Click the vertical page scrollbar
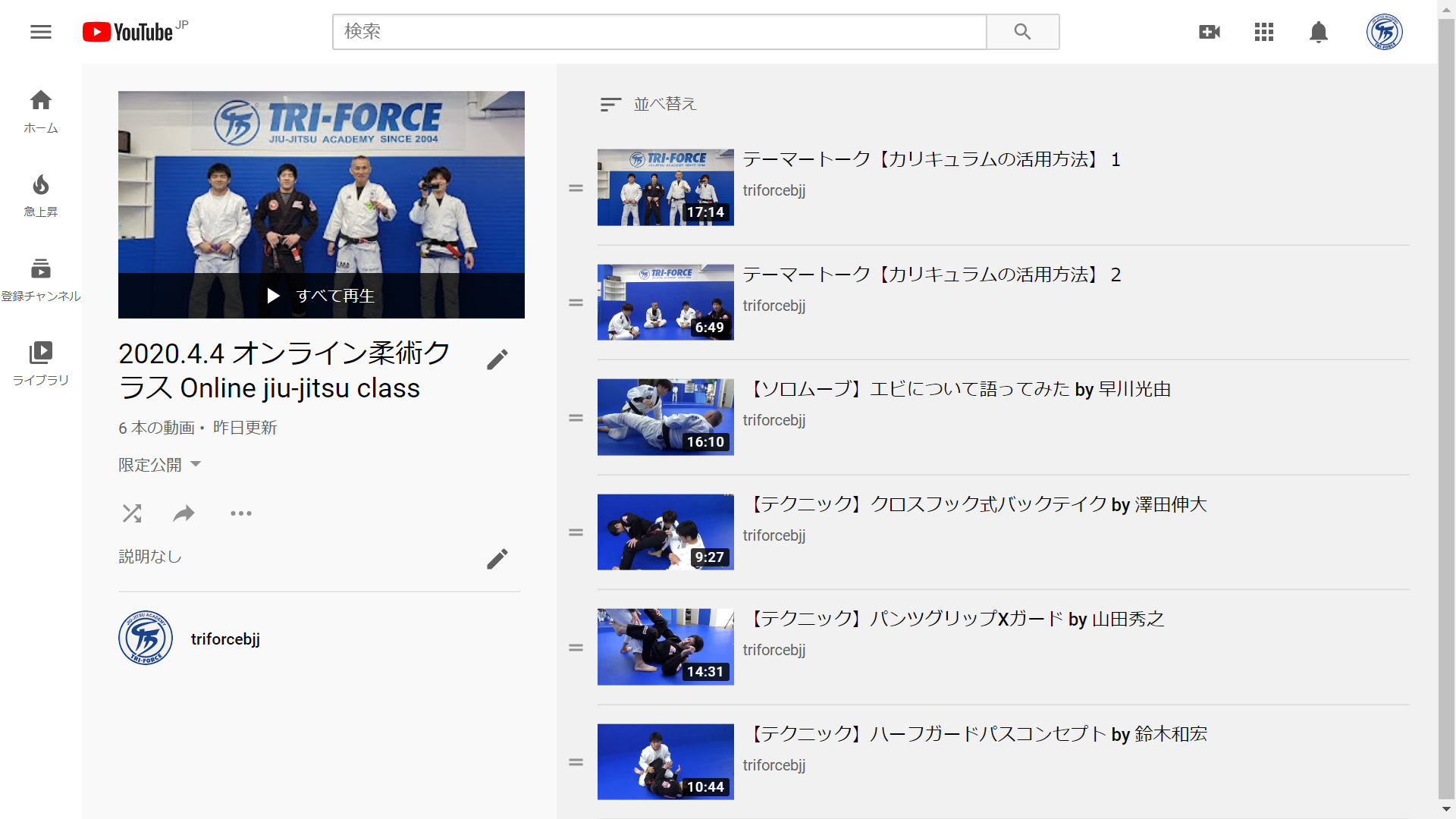Screen dimensions: 1456x819 coord(1447,409)
